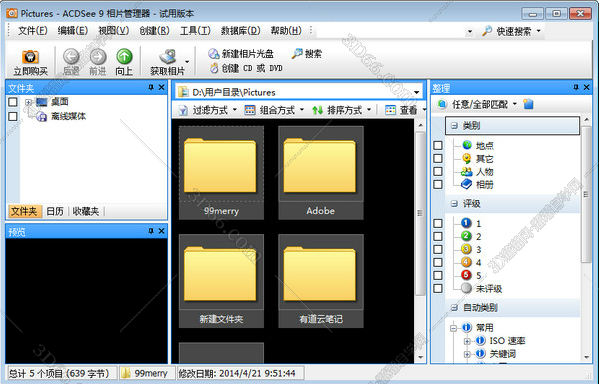Click the 新建相片光盘 disc icon
599x384 pixels.
(x=214, y=53)
